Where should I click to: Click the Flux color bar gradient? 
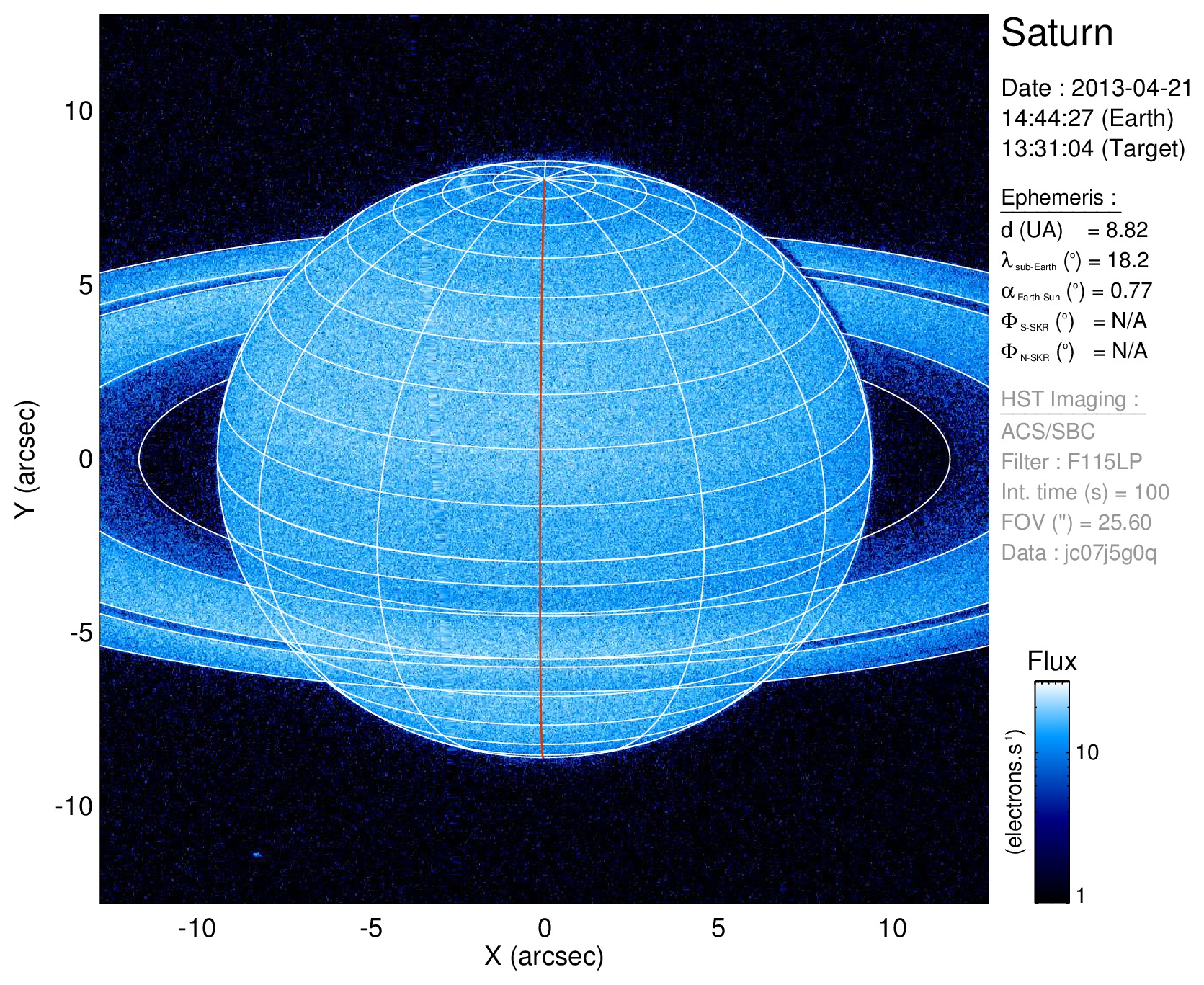[1051, 791]
